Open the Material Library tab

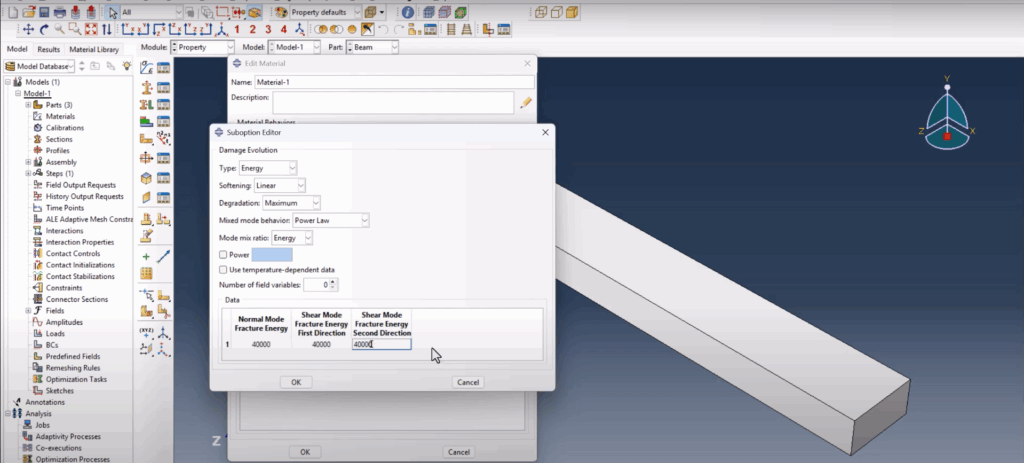tap(94, 50)
